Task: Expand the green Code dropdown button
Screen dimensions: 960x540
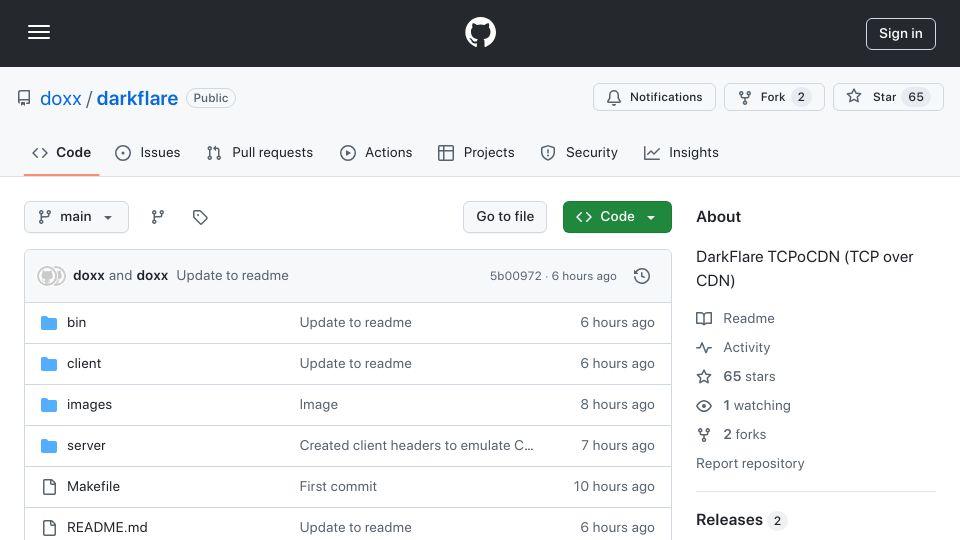Action: [617, 217]
